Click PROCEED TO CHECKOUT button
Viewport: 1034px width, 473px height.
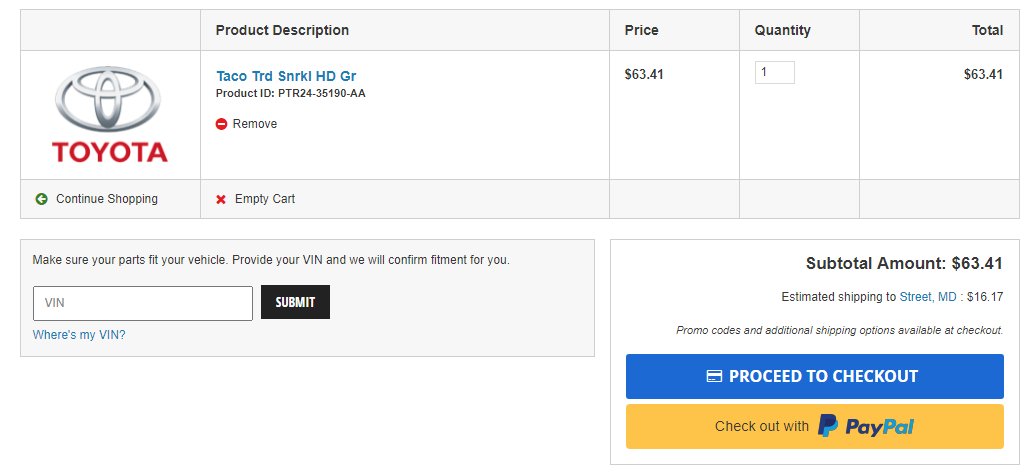[814, 377]
